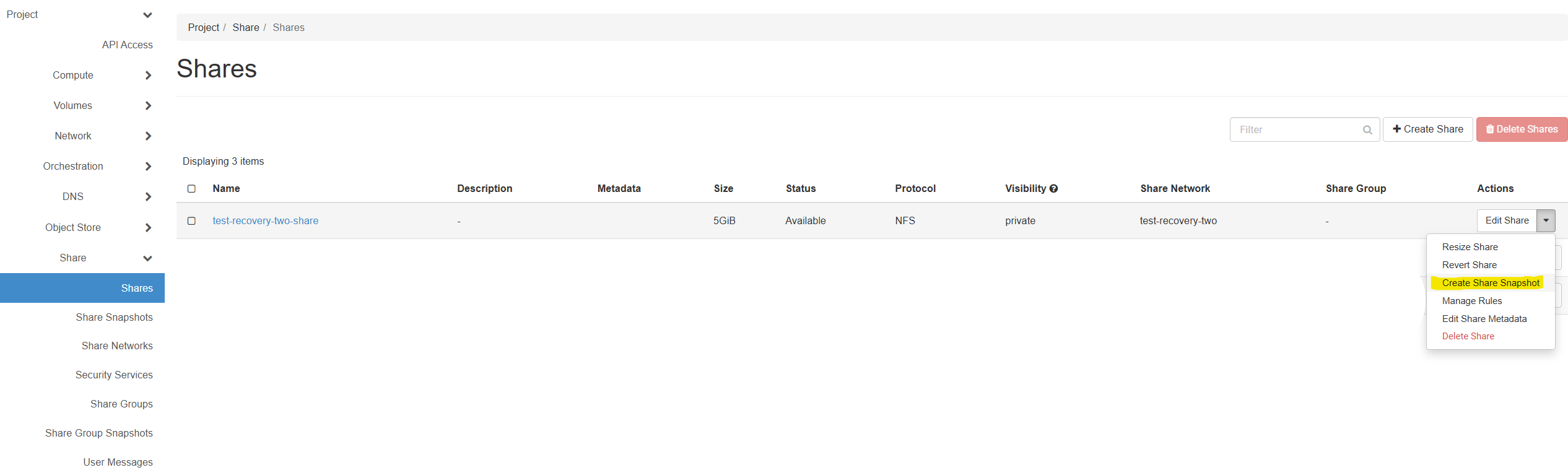Screen dimensions: 1568x470
Task: Open User Messages in the sidebar
Action: pyautogui.click(x=118, y=463)
